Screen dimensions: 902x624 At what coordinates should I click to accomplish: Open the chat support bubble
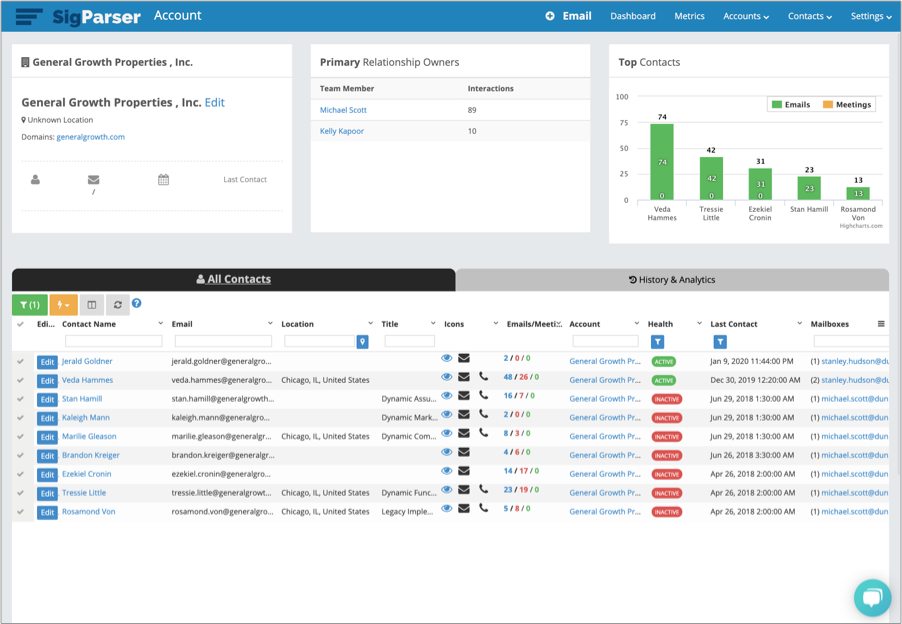point(872,598)
